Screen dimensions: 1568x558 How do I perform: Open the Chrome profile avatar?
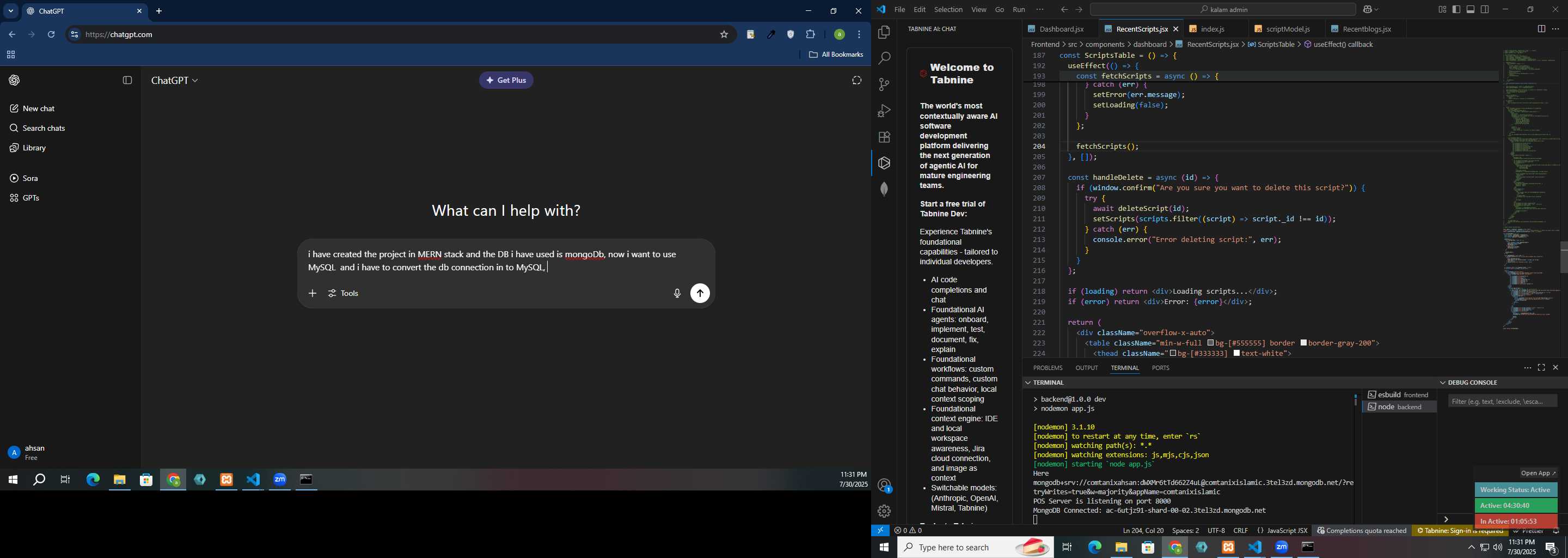click(x=839, y=35)
